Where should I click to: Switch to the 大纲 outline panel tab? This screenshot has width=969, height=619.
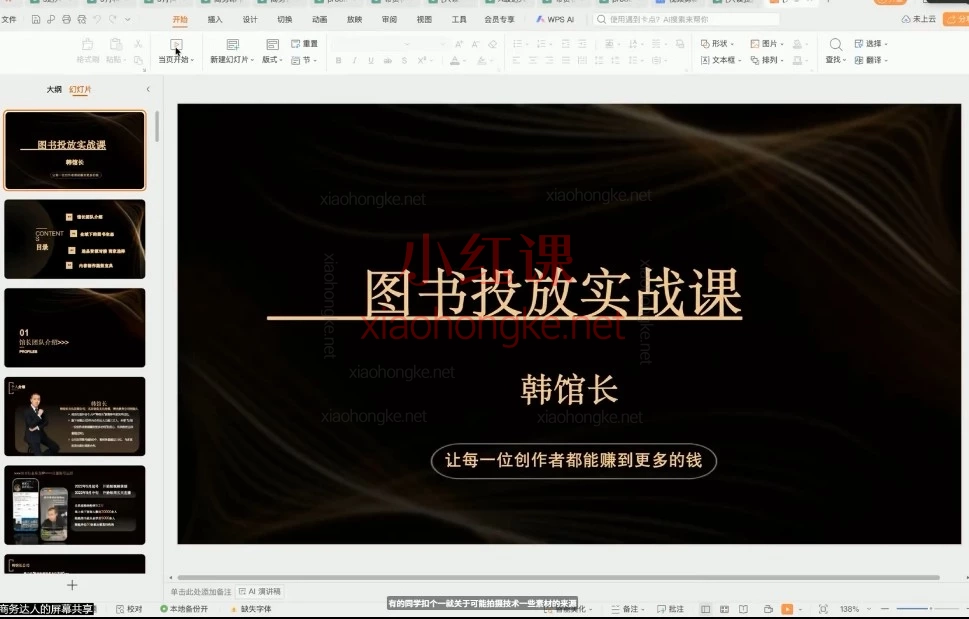click(54, 90)
